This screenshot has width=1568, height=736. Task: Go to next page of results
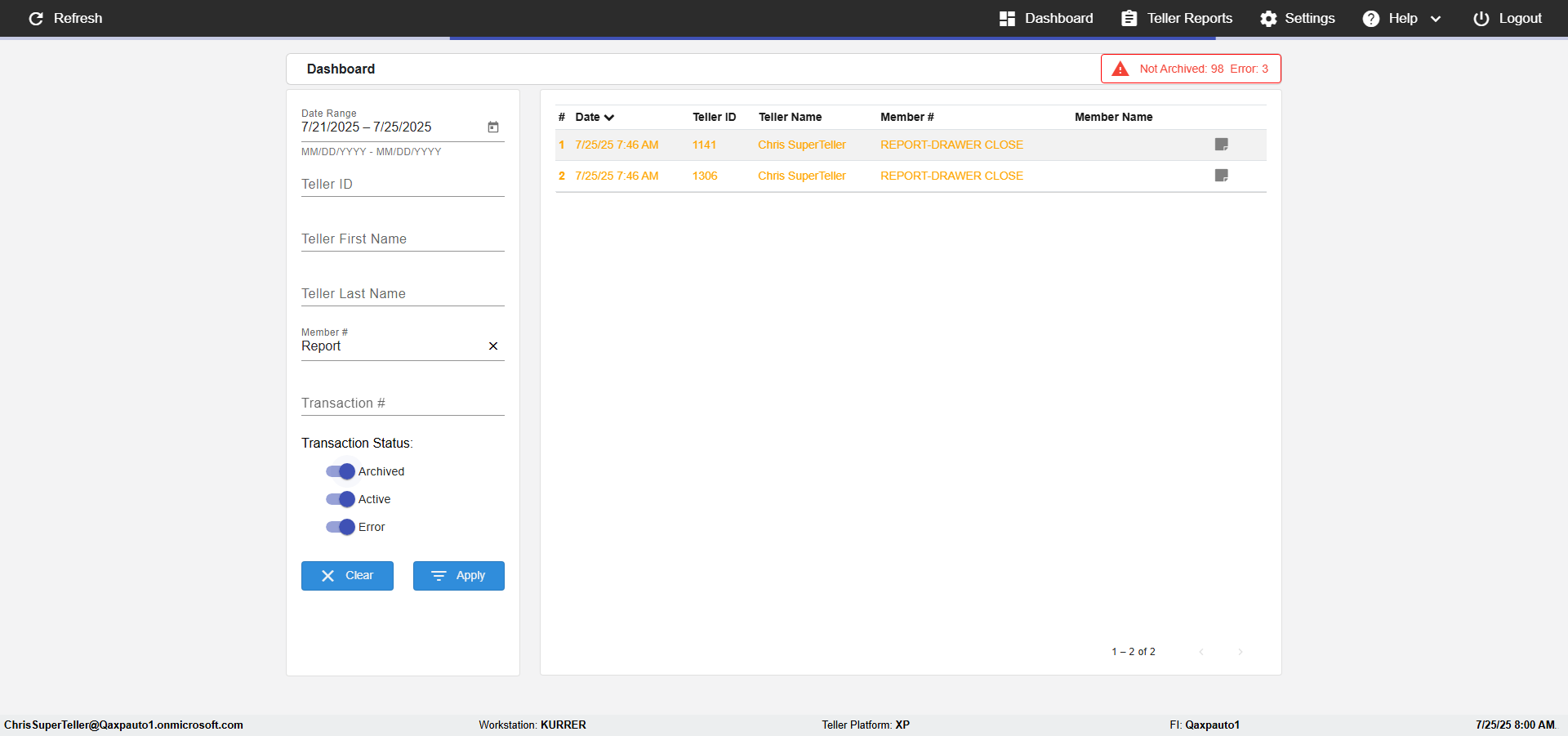[x=1241, y=652]
